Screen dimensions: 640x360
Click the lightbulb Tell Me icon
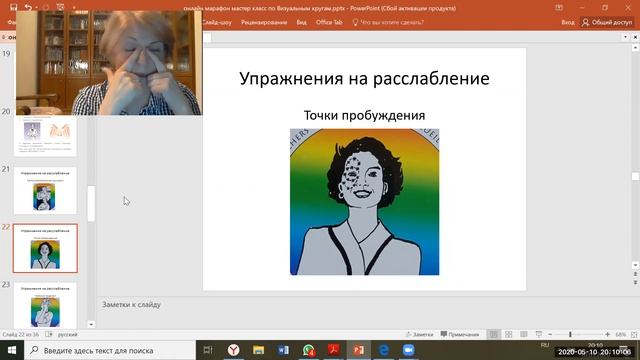pyautogui.click(x=355, y=22)
